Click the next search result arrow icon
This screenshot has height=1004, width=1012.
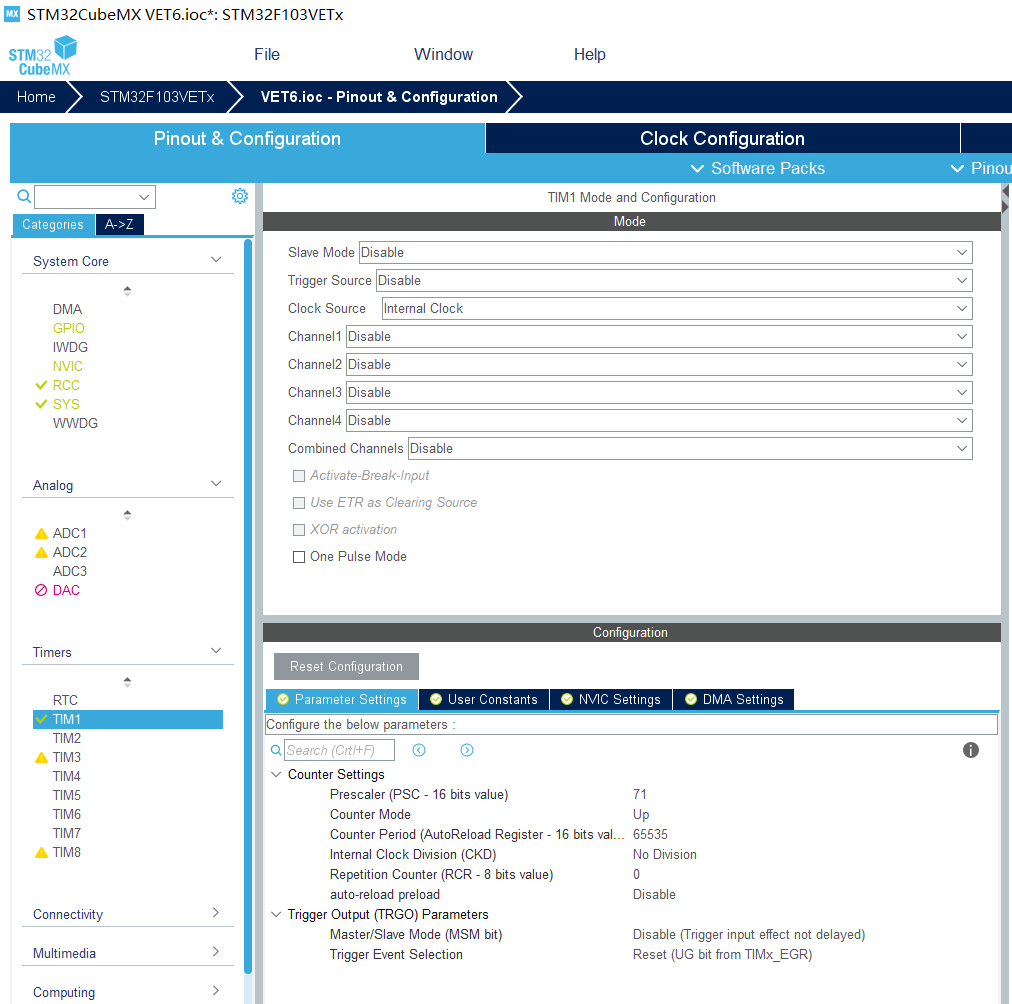tap(467, 750)
